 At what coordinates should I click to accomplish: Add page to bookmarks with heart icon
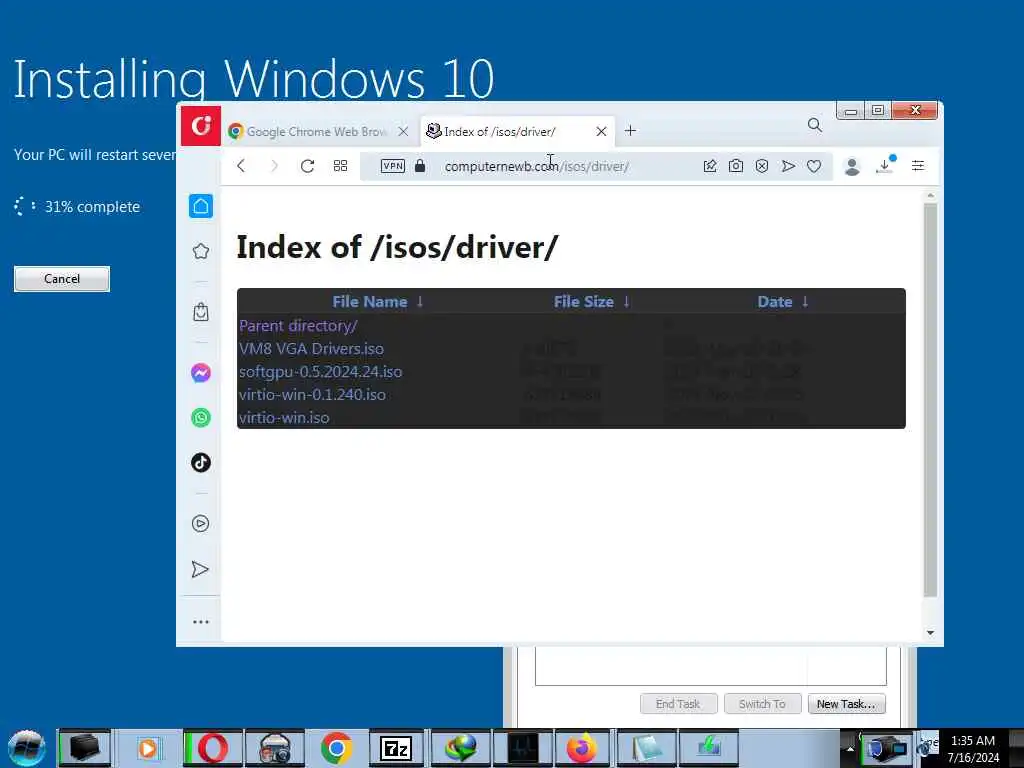coord(814,167)
